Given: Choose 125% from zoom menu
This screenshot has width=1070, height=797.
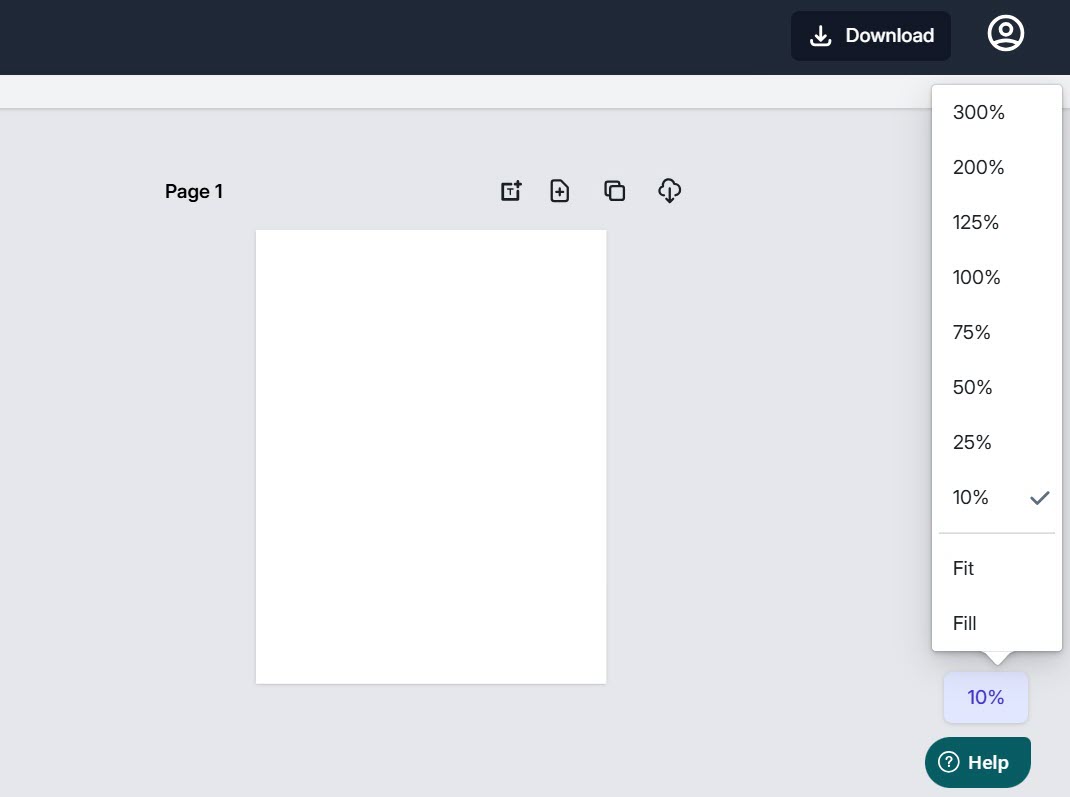Looking at the screenshot, I should pyautogui.click(x=976, y=223).
